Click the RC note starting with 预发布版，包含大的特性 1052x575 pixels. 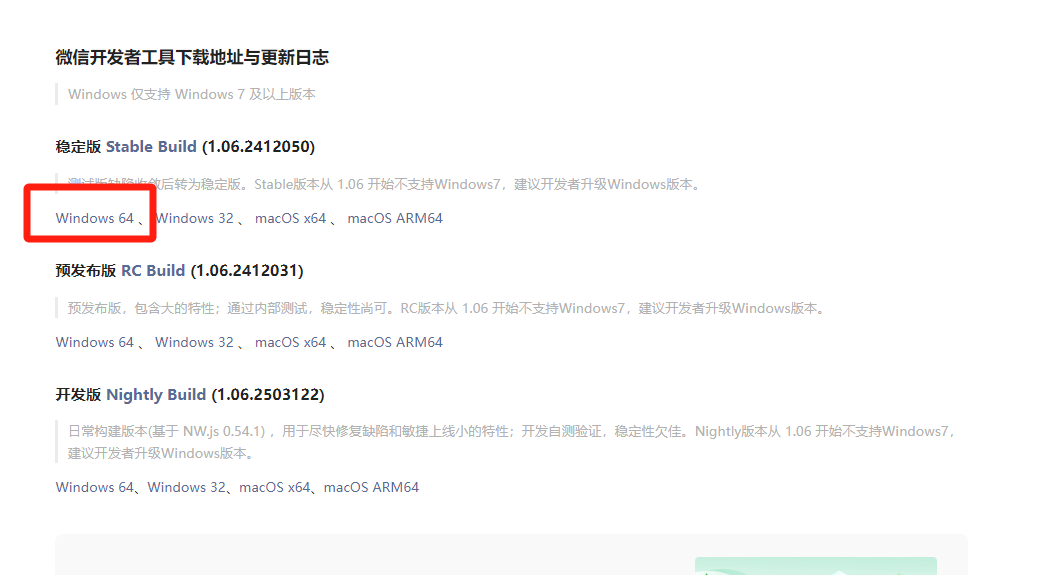tap(447, 308)
